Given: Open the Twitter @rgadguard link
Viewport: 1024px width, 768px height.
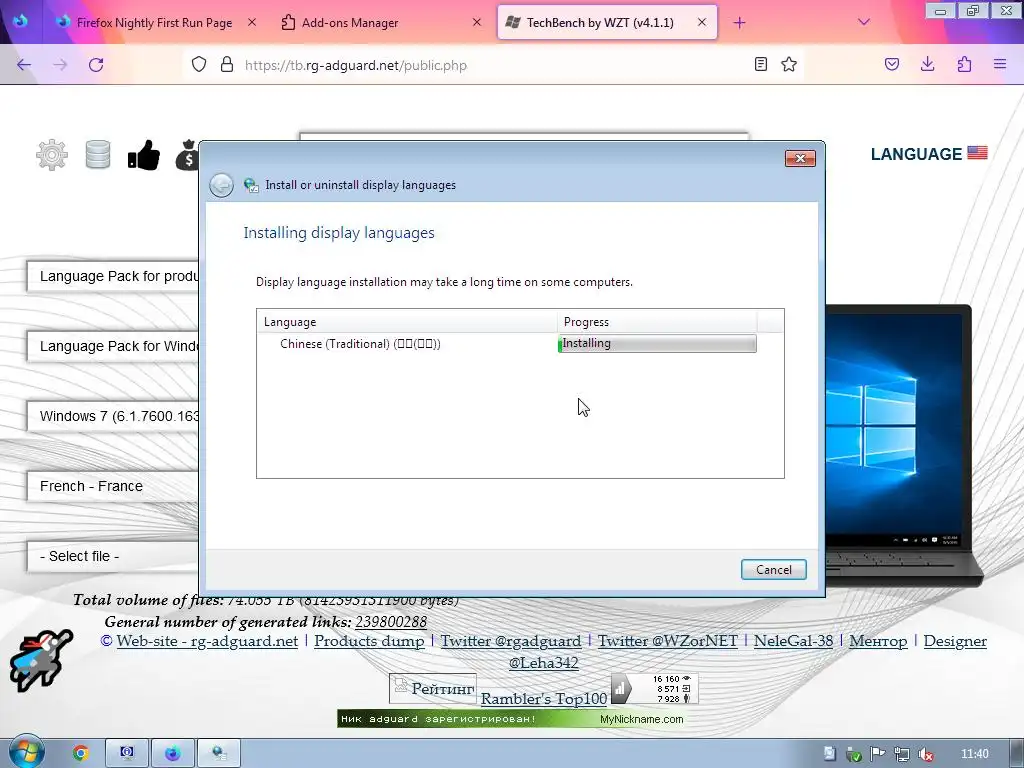Looking at the screenshot, I should (511, 641).
